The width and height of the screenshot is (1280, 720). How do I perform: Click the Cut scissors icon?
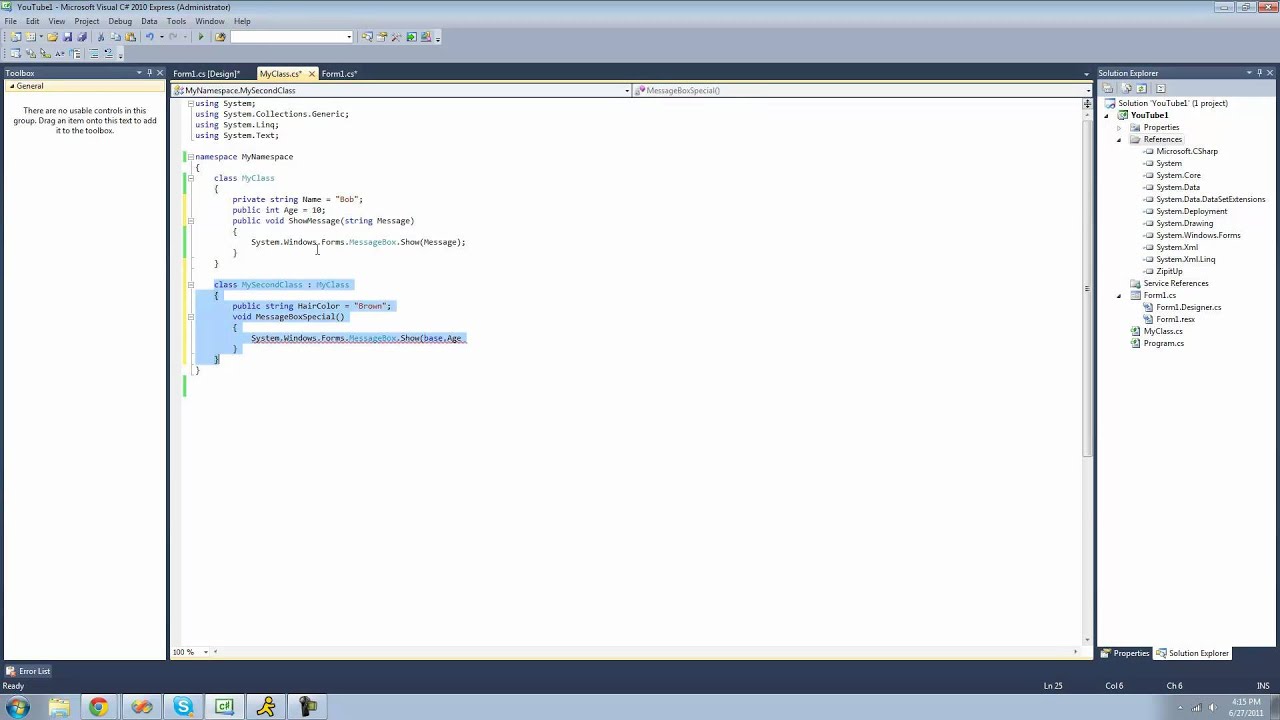(x=101, y=37)
